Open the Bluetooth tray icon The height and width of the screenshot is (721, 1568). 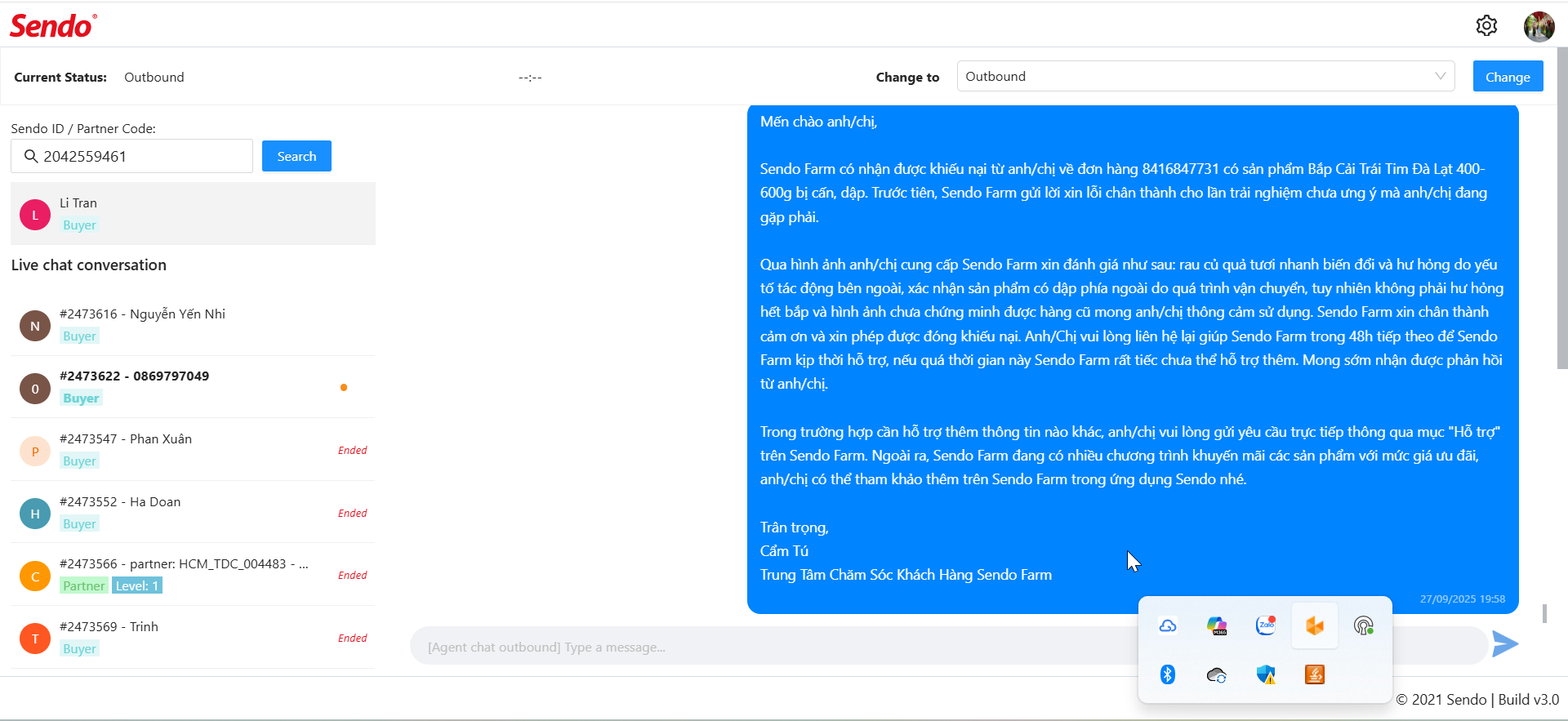[x=1168, y=674]
